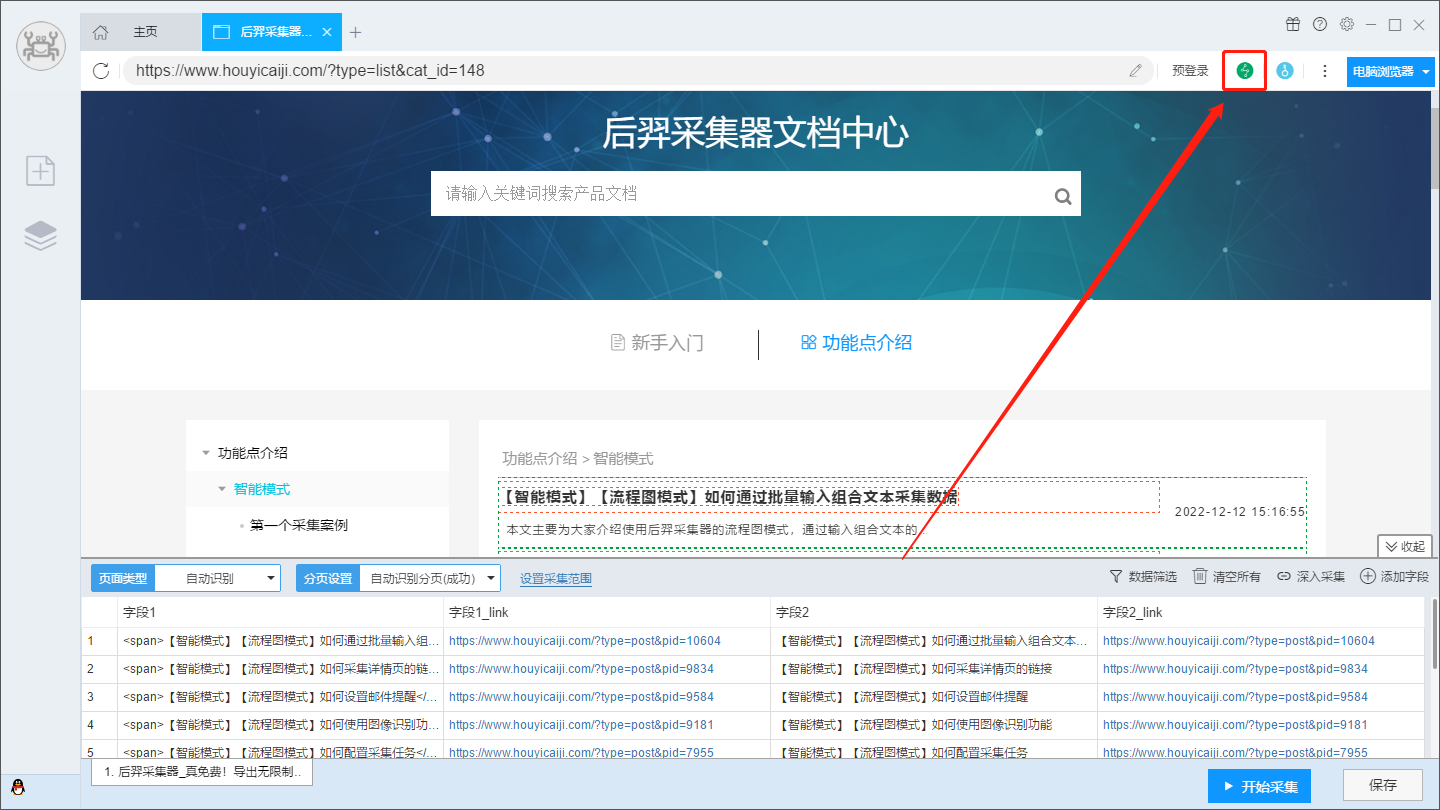Click 清空所有 trash button
This screenshot has height=810, width=1440.
point(1226,577)
